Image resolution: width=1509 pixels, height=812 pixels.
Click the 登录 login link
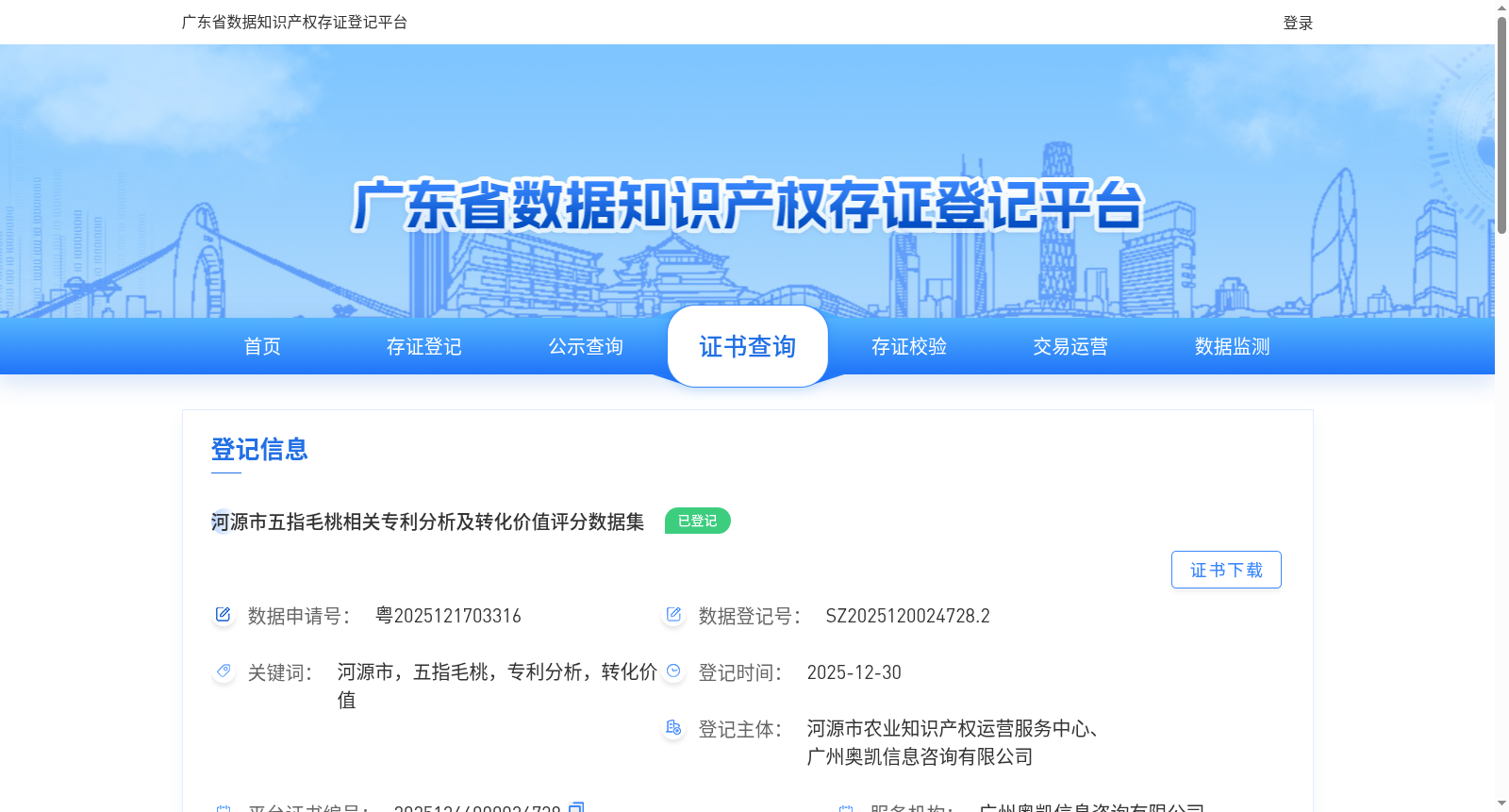[x=1298, y=23]
